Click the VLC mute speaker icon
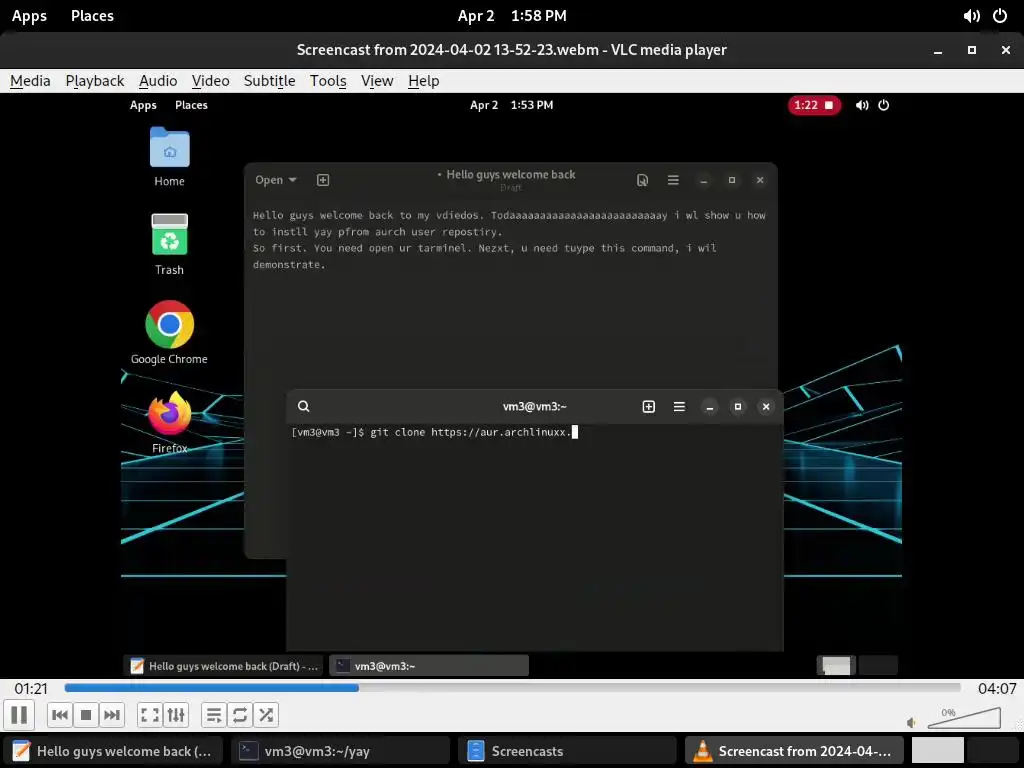The image size is (1024, 768). (912, 722)
